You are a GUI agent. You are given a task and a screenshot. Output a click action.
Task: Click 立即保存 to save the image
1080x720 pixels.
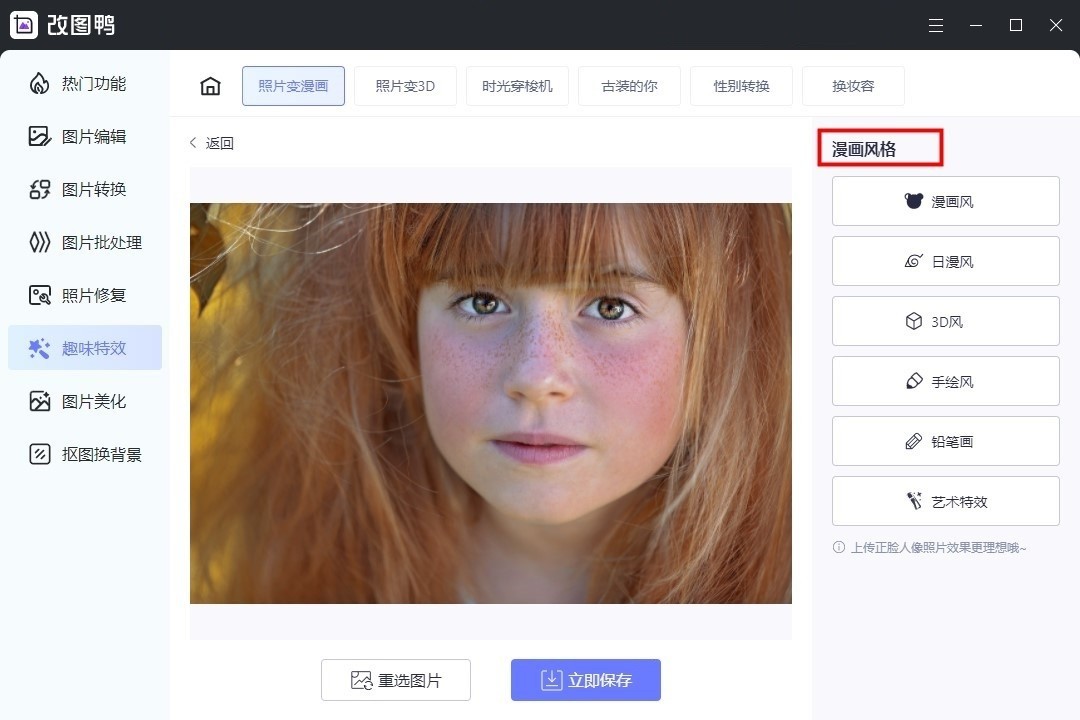point(585,680)
